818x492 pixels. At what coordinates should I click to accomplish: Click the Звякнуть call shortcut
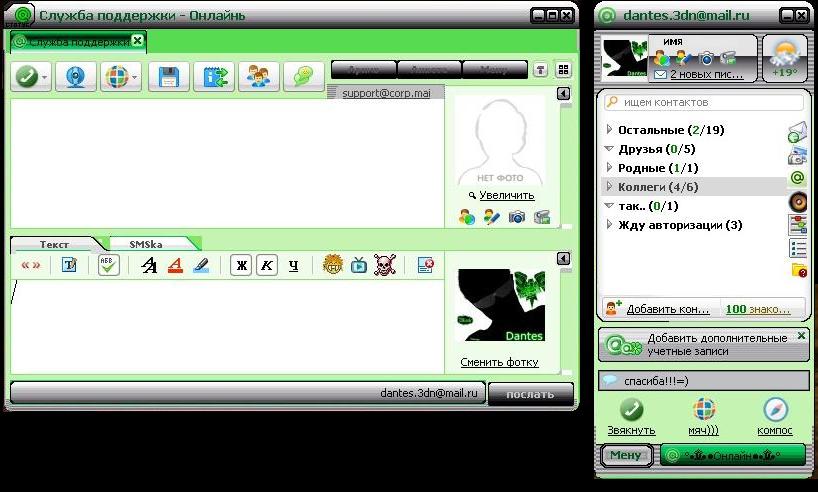click(631, 418)
